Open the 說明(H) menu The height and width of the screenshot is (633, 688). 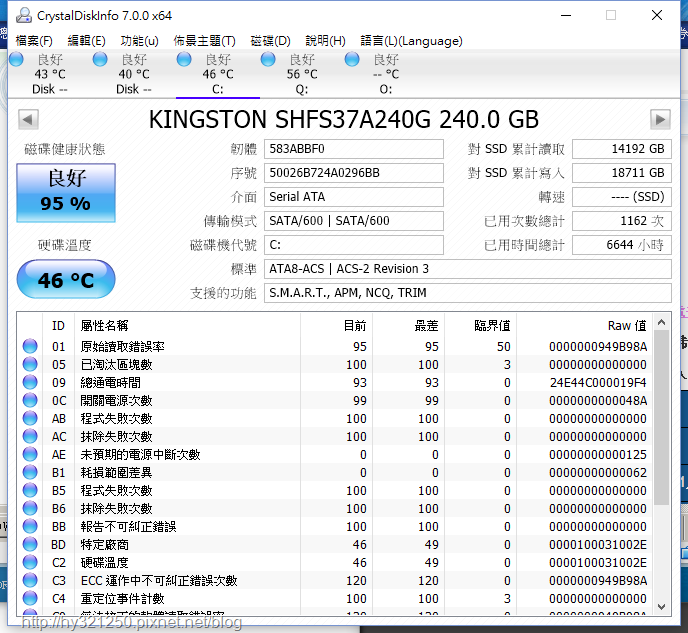click(326, 41)
